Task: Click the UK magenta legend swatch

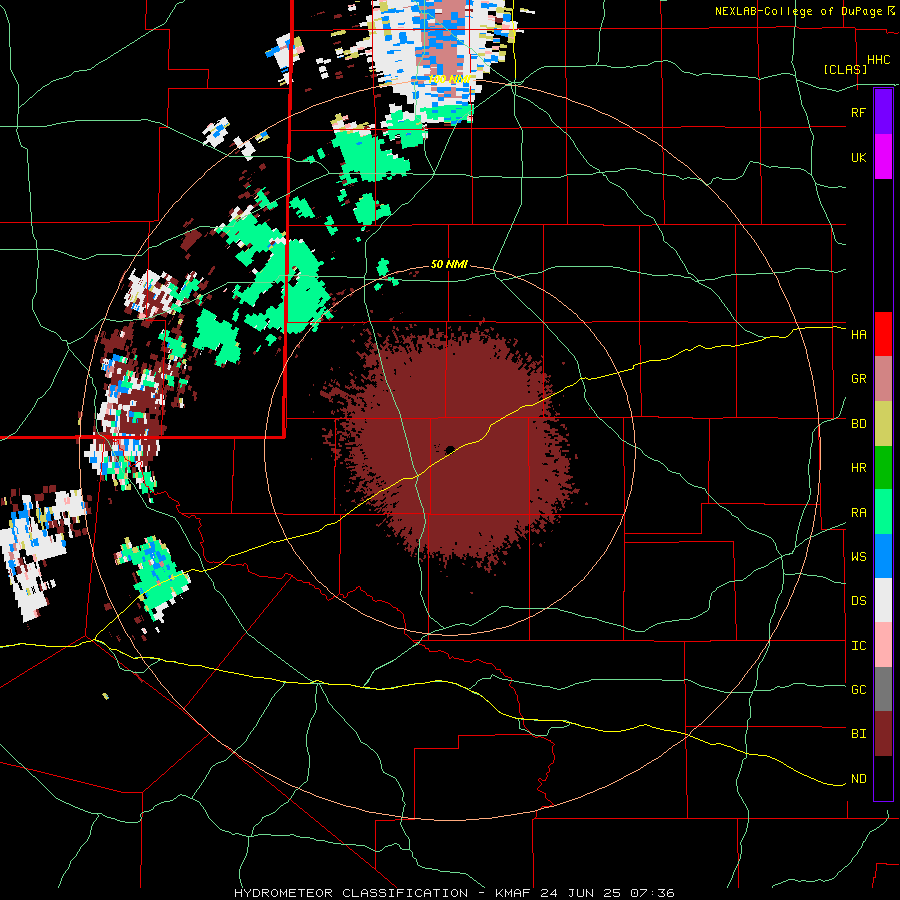Action: (883, 157)
